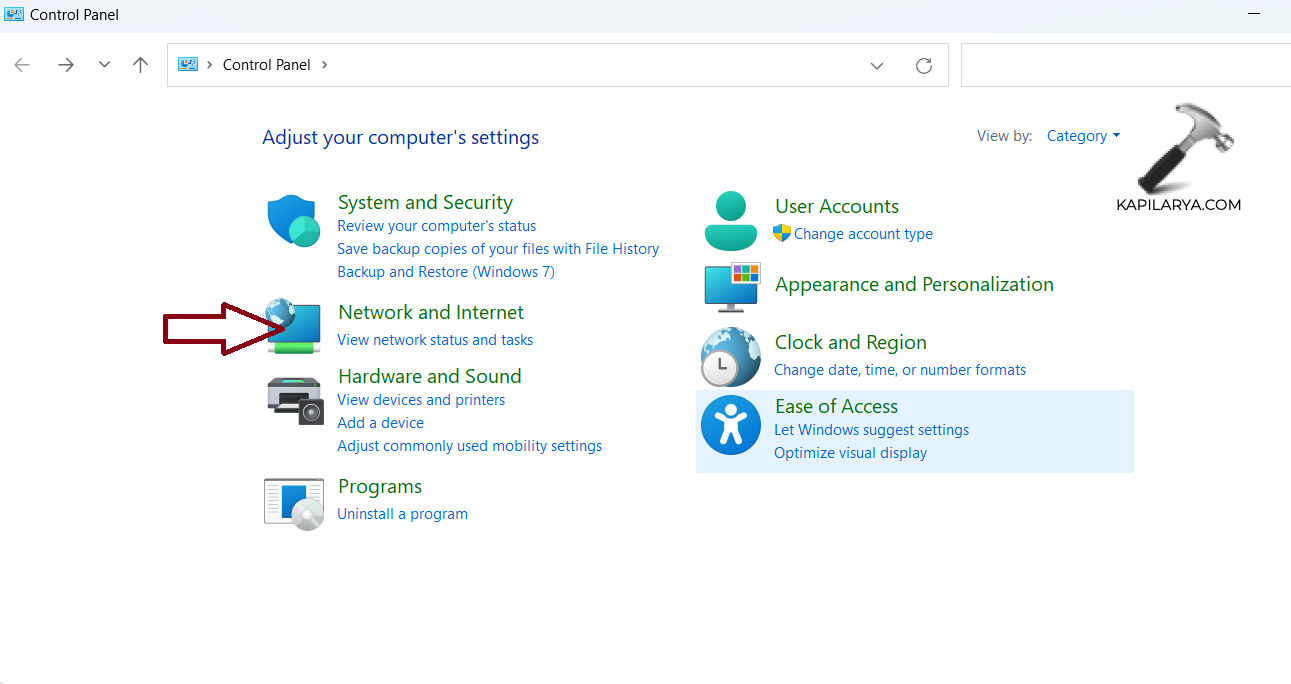
Task: Select Backup and Restore (Windows 7)
Action: tap(446, 272)
